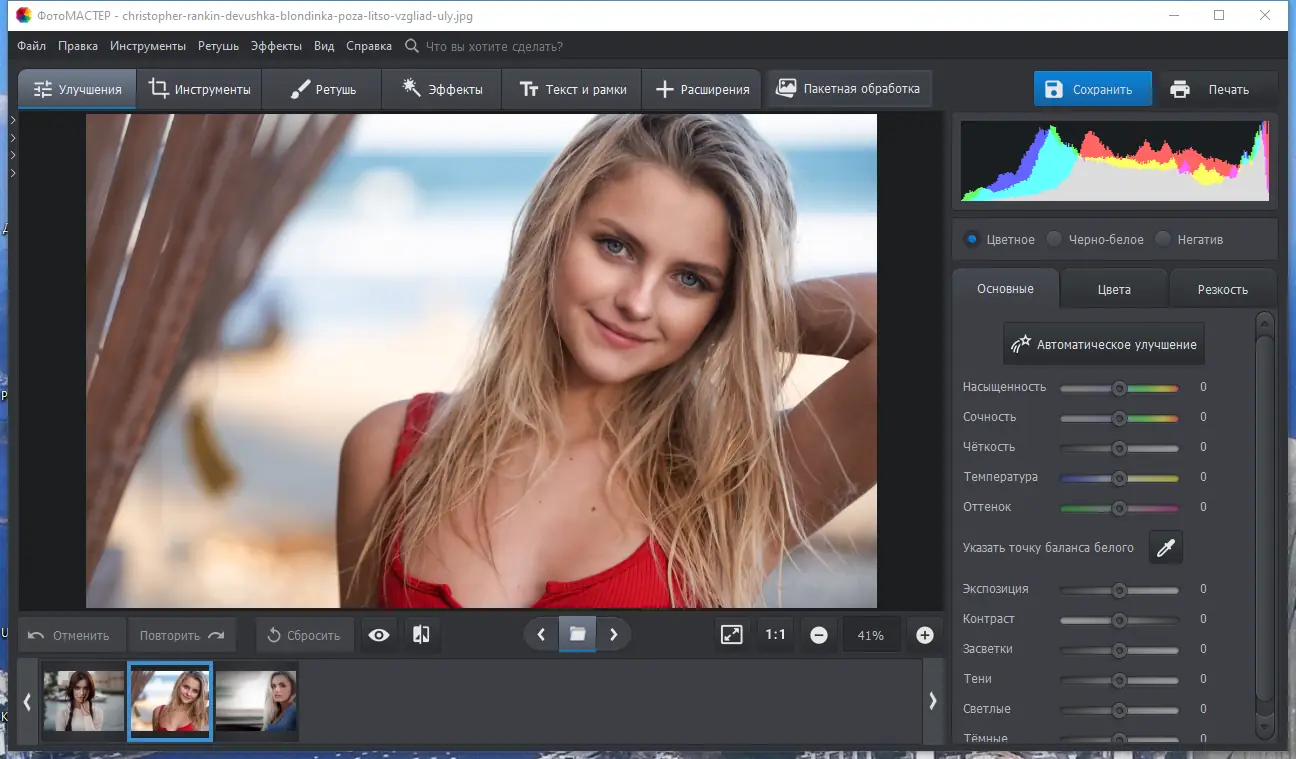Click the blue Сохранить button
This screenshot has width=1296, height=759.
(1092, 89)
